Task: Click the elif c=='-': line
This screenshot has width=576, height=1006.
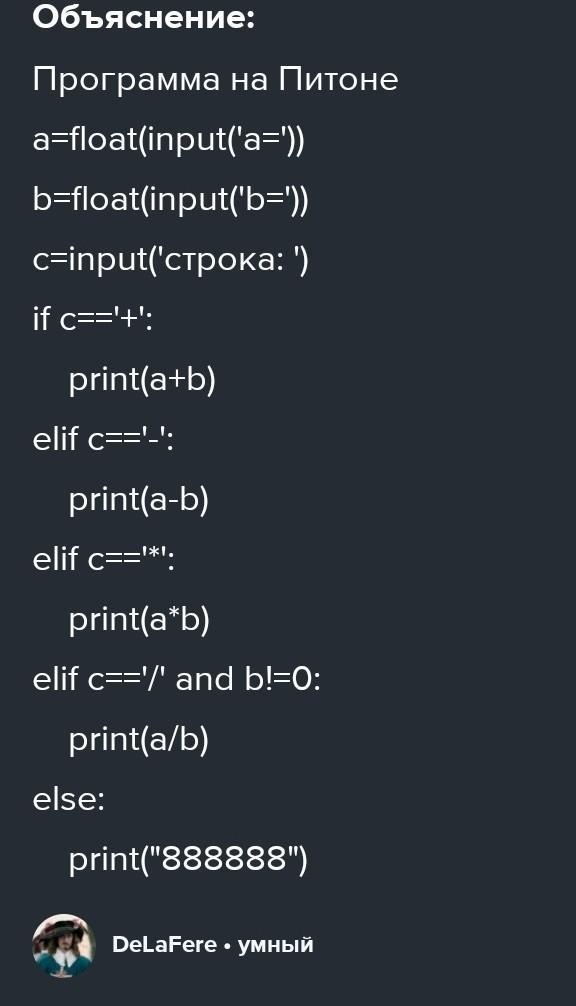Action: pyautogui.click(x=103, y=439)
